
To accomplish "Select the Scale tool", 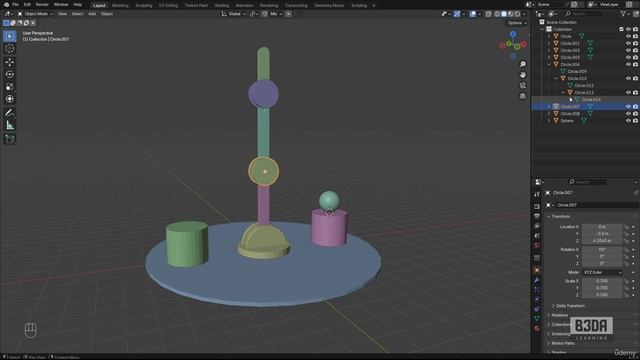I will click(x=10, y=87).
